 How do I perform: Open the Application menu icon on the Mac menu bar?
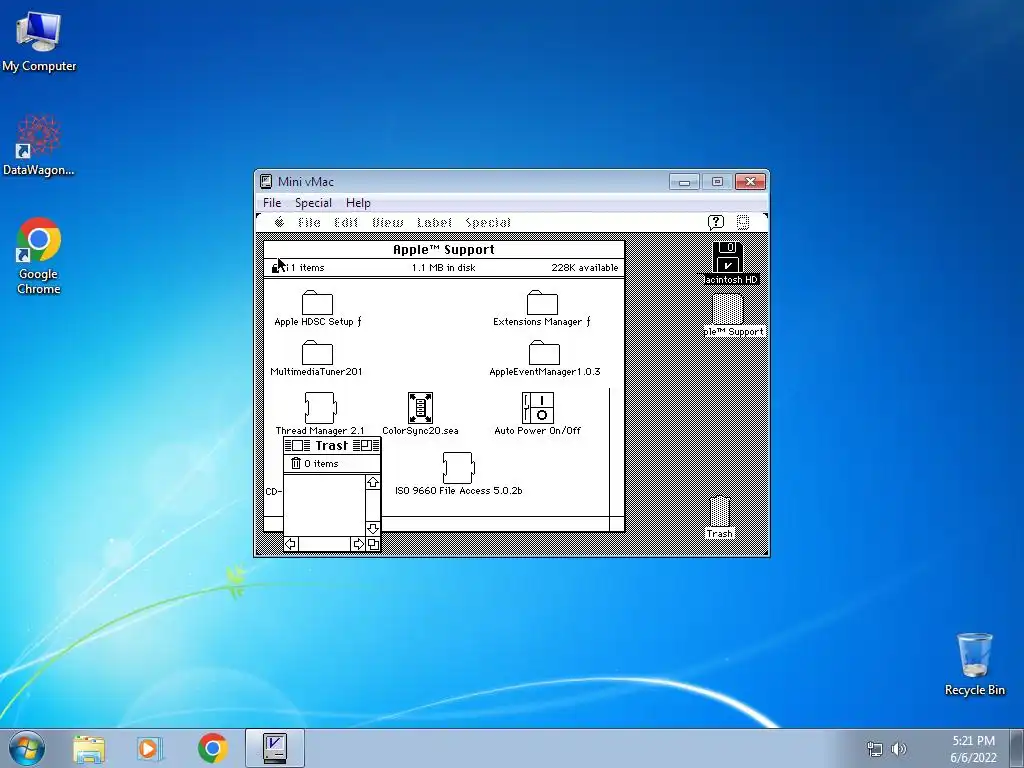click(743, 223)
